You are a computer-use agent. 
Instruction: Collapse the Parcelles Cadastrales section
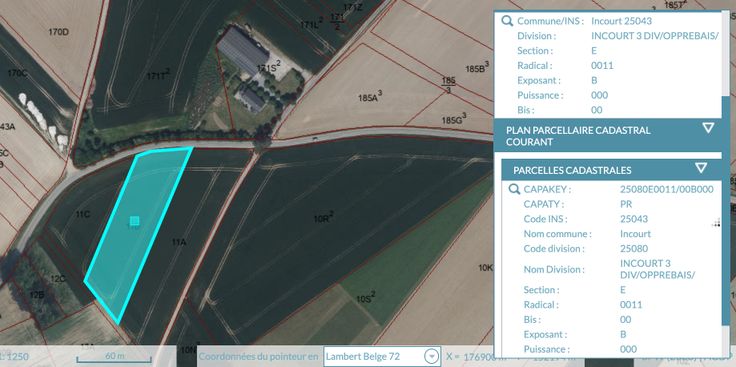(x=701, y=168)
